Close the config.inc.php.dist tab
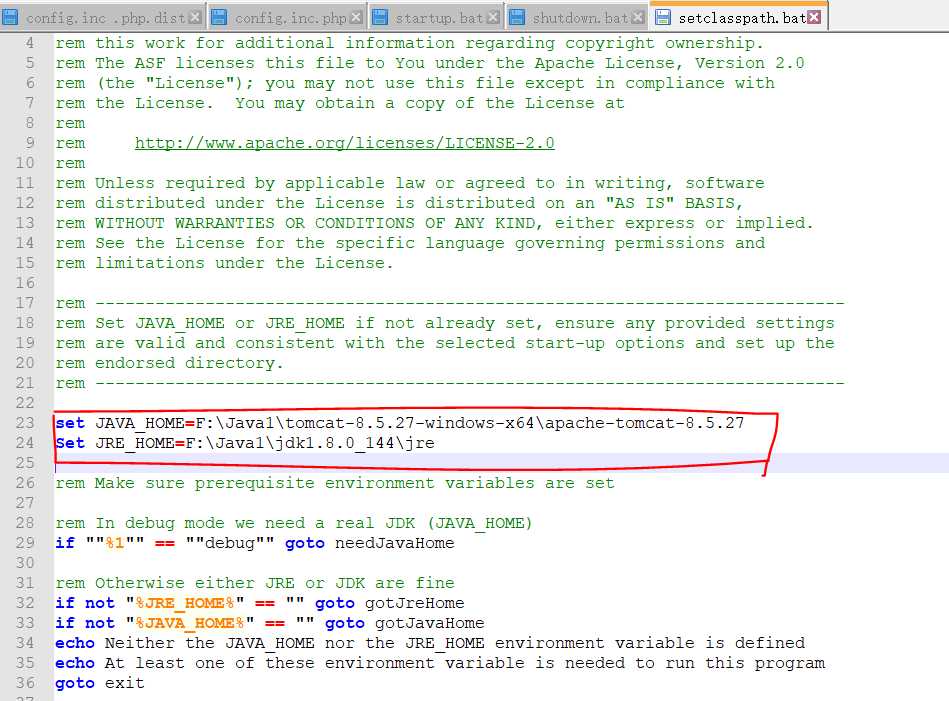This screenshot has width=949, height=701. [x=194, y=18]
